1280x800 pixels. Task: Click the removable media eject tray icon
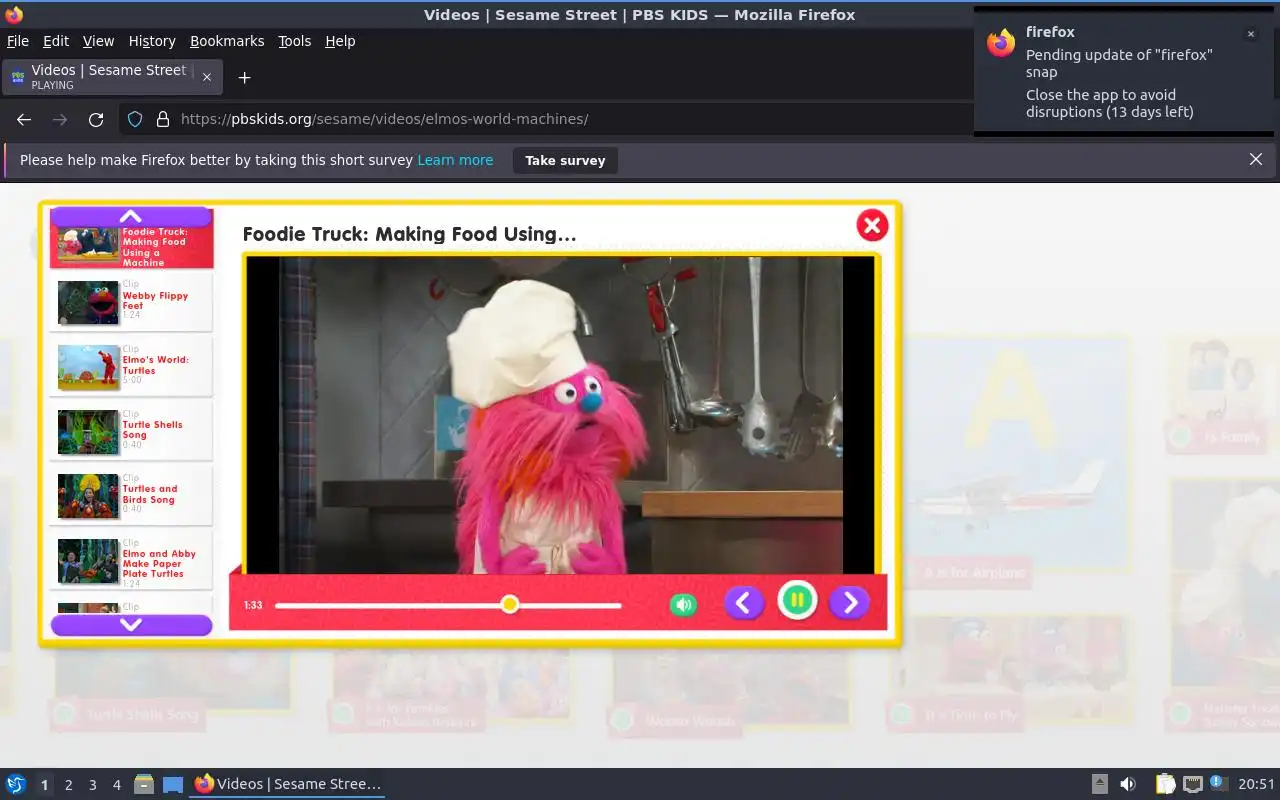tap(1099, 784)
